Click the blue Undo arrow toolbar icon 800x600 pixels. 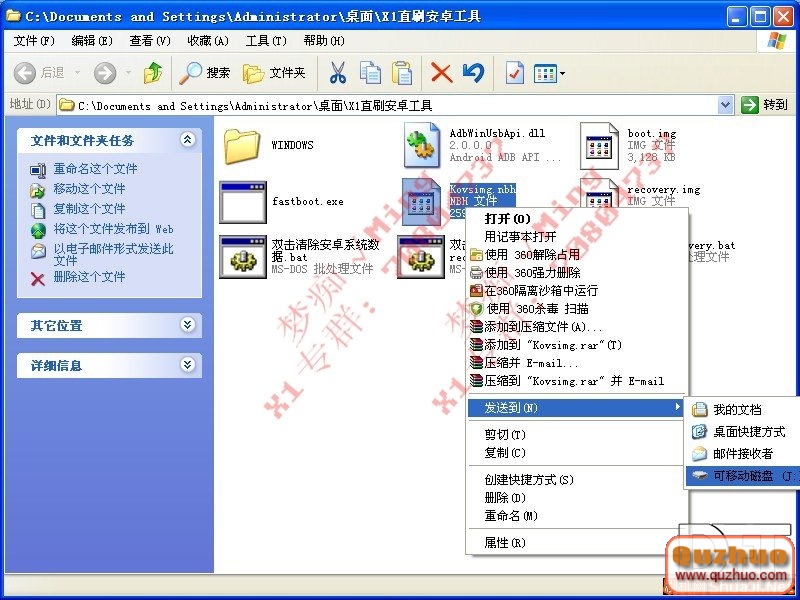coord(473,73)
